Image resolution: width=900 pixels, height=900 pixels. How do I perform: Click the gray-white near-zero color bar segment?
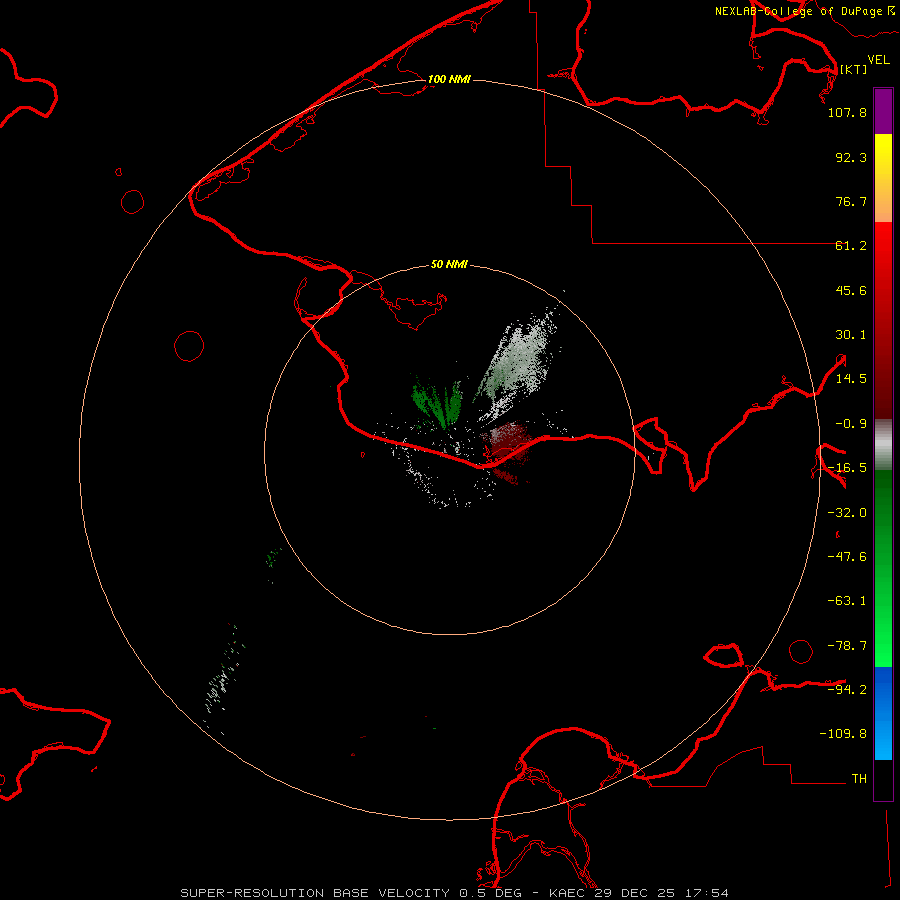(883, 444)
